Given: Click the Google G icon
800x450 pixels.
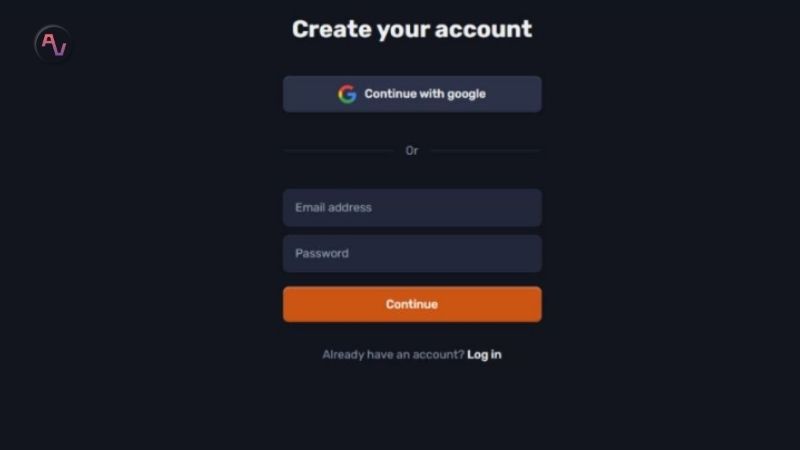Looking at the screenshot, I should pos(347,94).
